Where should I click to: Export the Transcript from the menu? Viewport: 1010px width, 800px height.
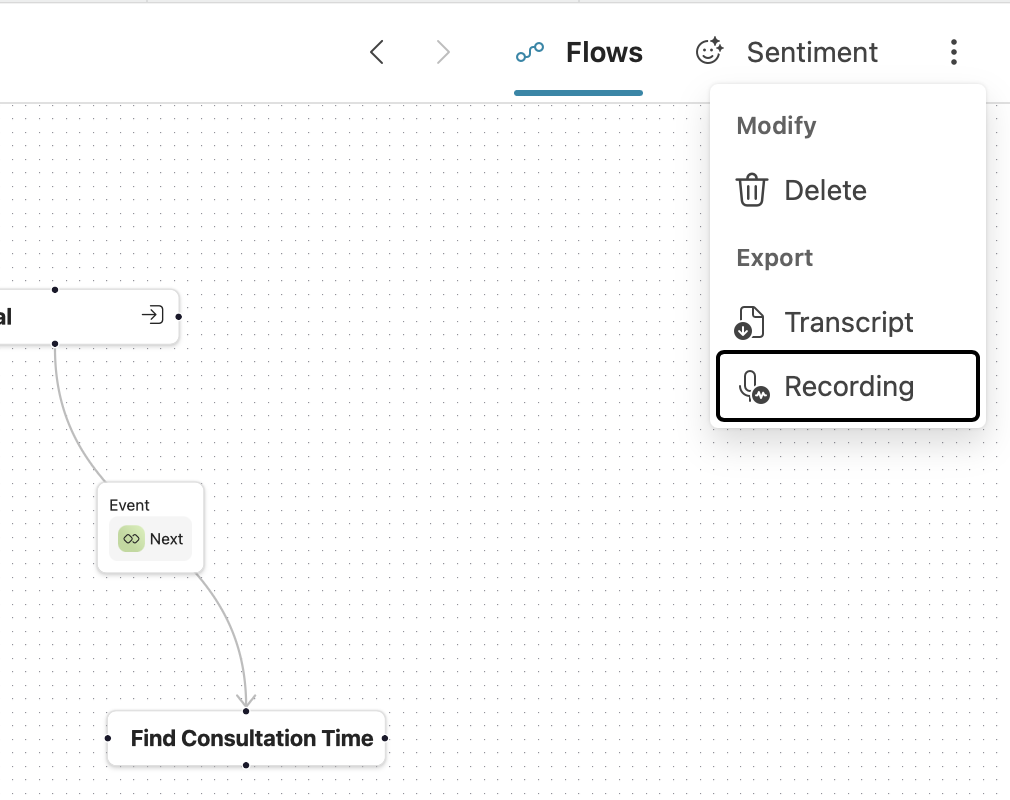tap(848, 323)
